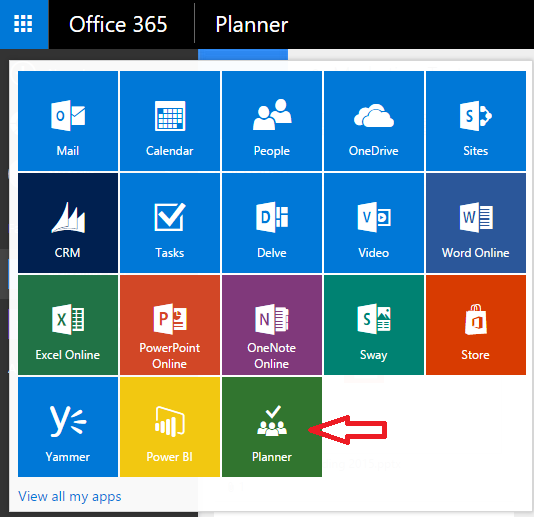Launch the CRM tile
Screen dimensions: 534x517
point(68,223)
